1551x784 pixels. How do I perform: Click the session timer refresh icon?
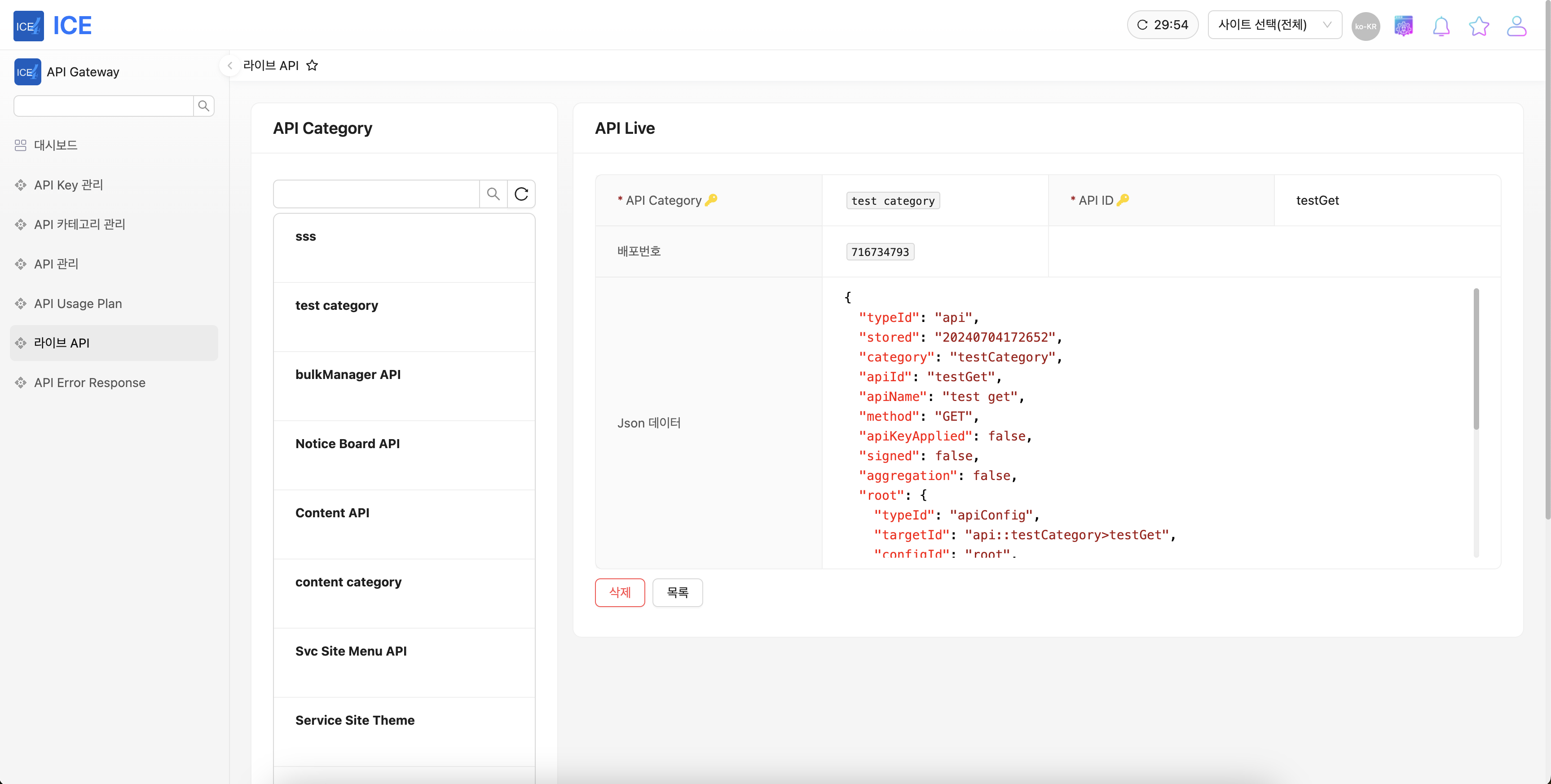1141,25
